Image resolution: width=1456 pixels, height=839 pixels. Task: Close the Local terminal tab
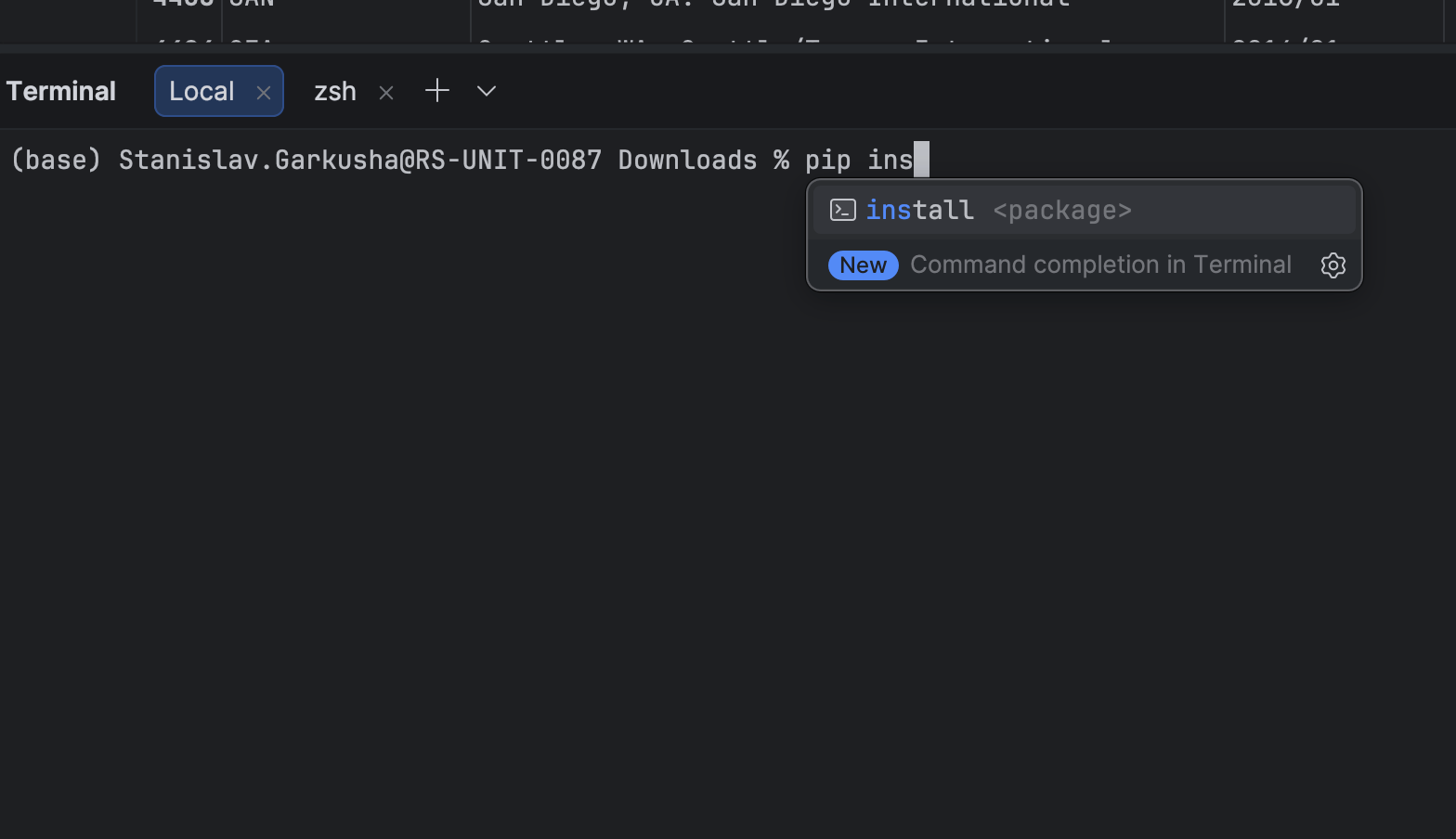(x=264, y=93)
